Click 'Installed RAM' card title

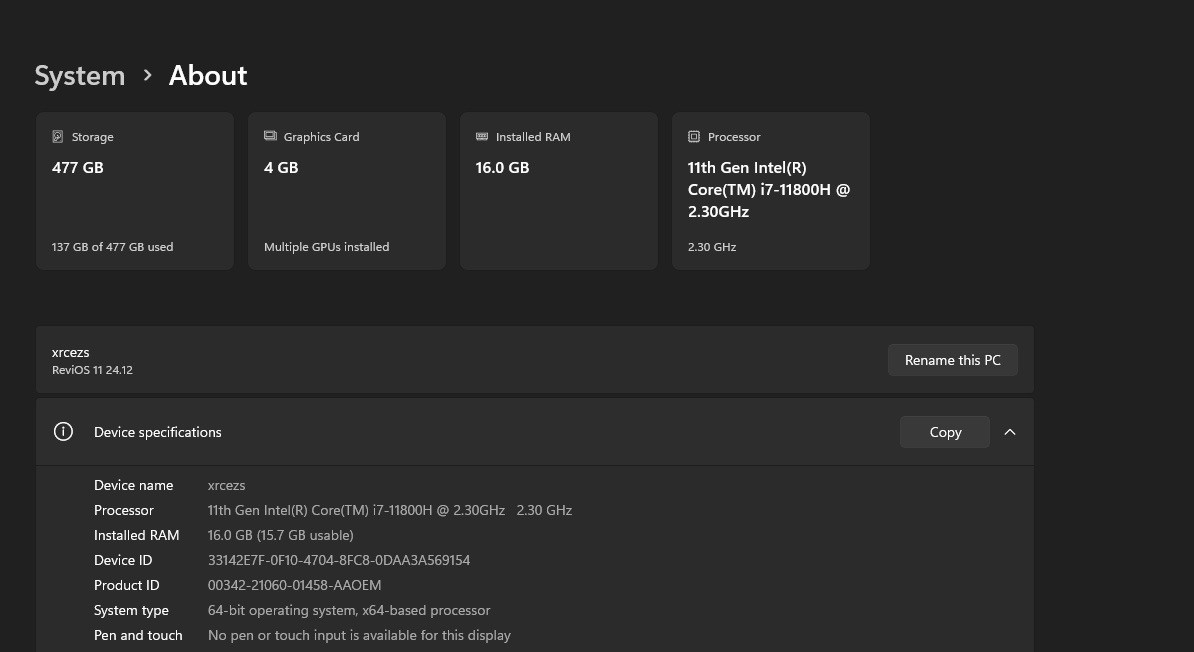[533, 137]
